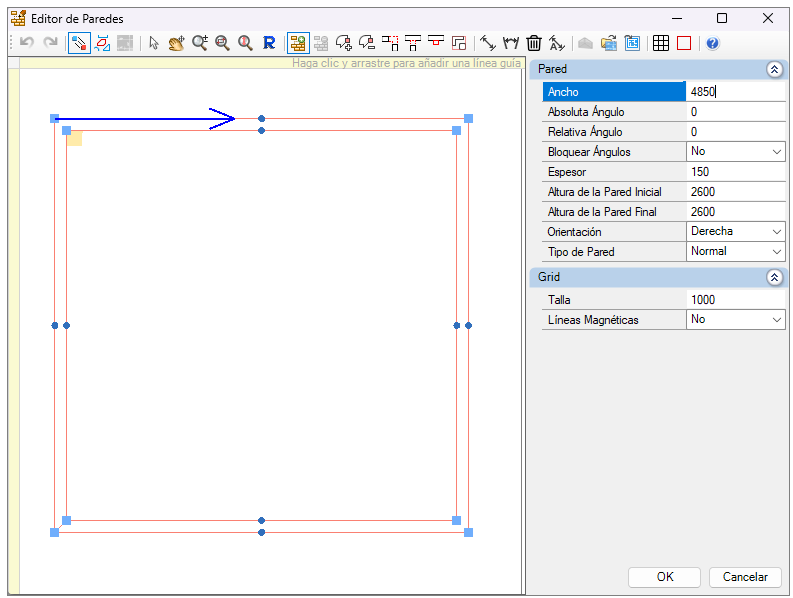The height and width of the screenshot is (598, 793).
Task: Open the Tipo de Pared dropdown
Action: (x=735, y=251)
